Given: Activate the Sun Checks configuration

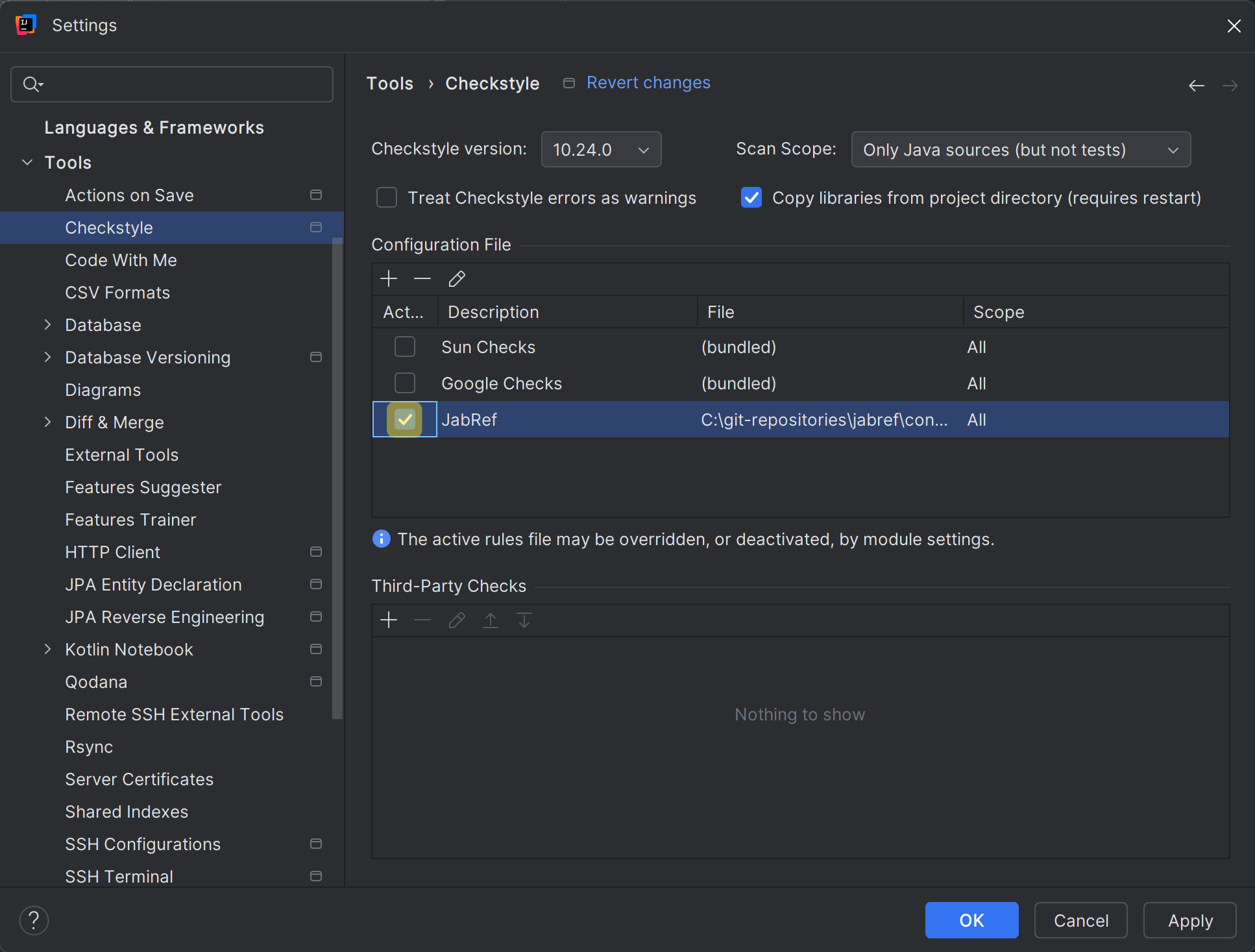Looking at the screenshot, I should 405,347.
